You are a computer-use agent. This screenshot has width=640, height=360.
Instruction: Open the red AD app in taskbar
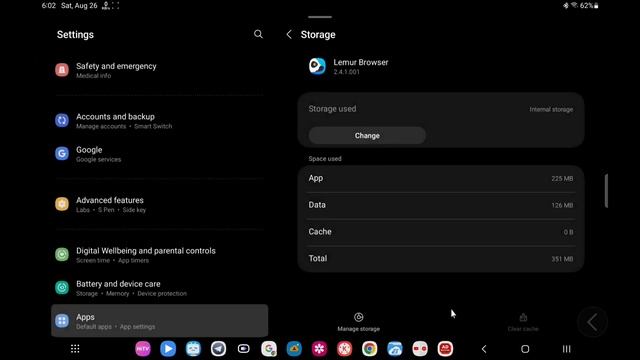[445, 349]
